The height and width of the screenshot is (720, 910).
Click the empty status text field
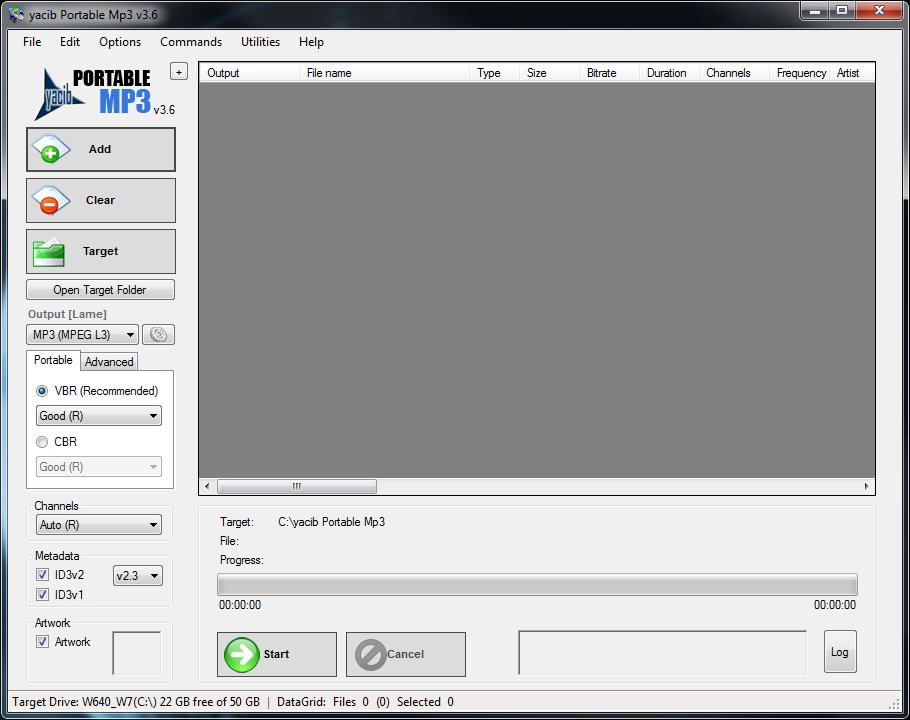663,653
